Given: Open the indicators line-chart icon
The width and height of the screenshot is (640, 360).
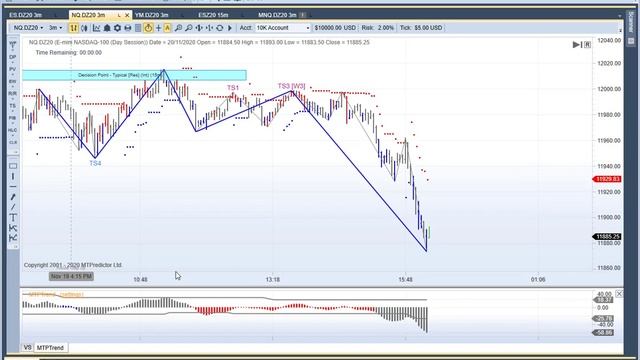Looking at the screenshot, I should [96, 28].
